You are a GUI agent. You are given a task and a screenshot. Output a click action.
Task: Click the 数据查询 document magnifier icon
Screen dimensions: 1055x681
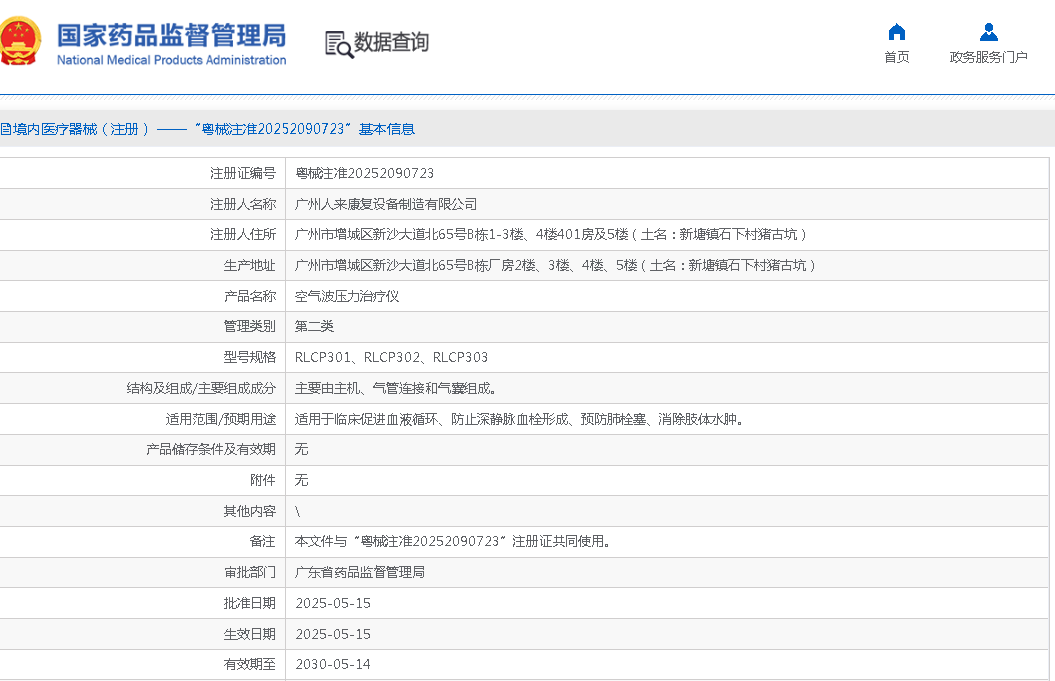point(338,44)
